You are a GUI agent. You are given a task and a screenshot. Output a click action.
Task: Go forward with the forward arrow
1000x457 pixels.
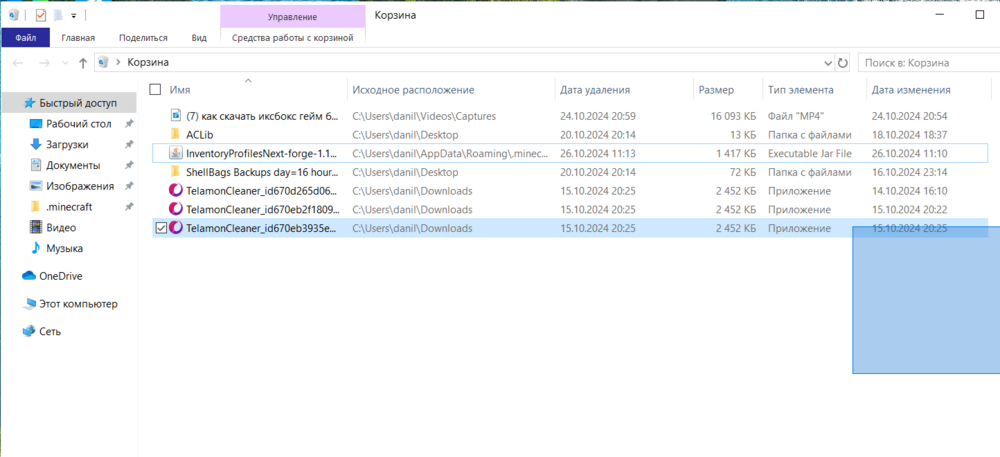click(44, 63)
